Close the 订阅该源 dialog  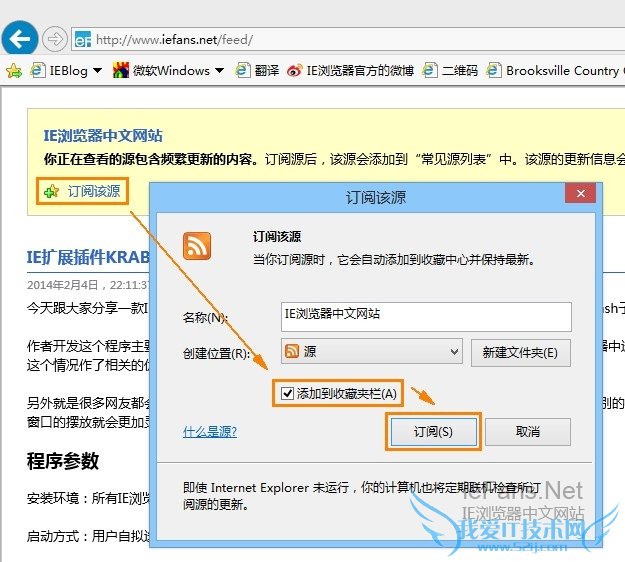click(581, 193)
